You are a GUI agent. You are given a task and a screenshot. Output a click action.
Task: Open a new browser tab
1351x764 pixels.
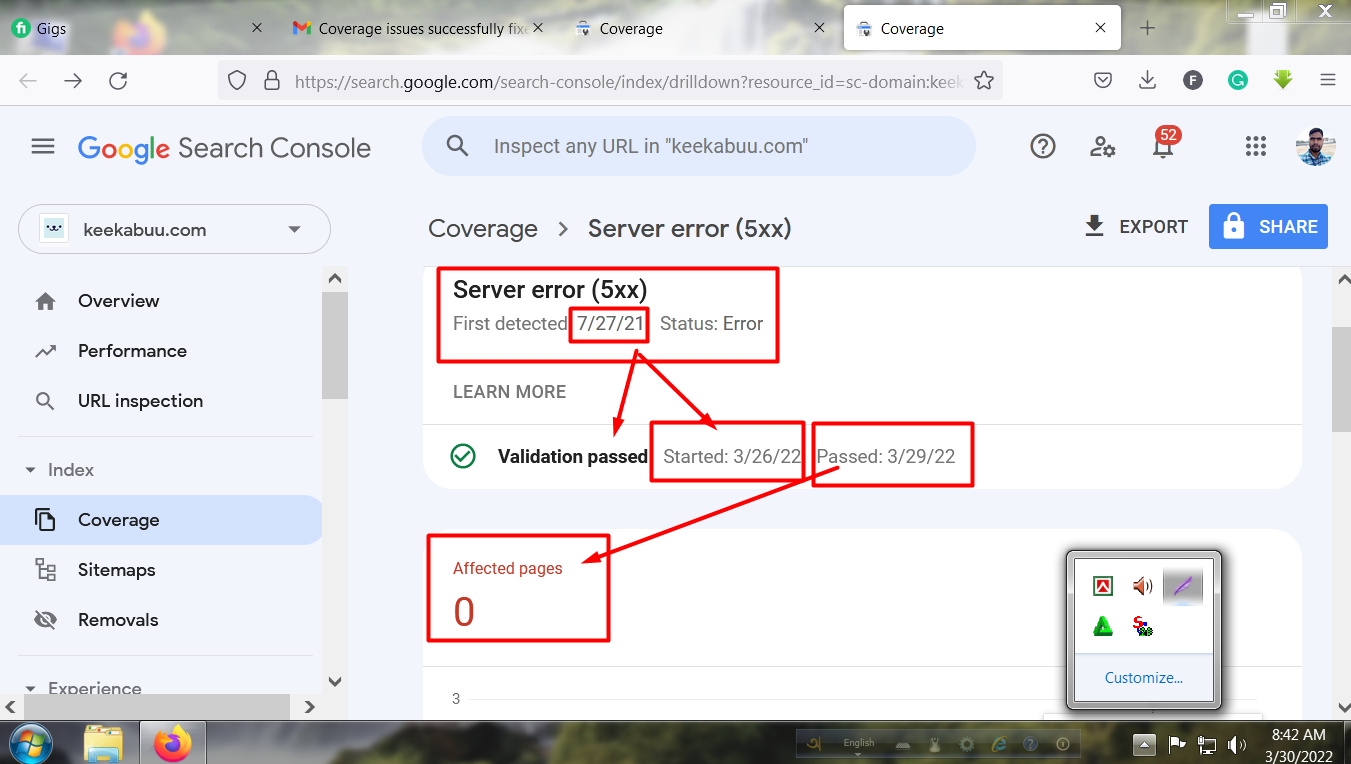click(x=1147, y=28)
